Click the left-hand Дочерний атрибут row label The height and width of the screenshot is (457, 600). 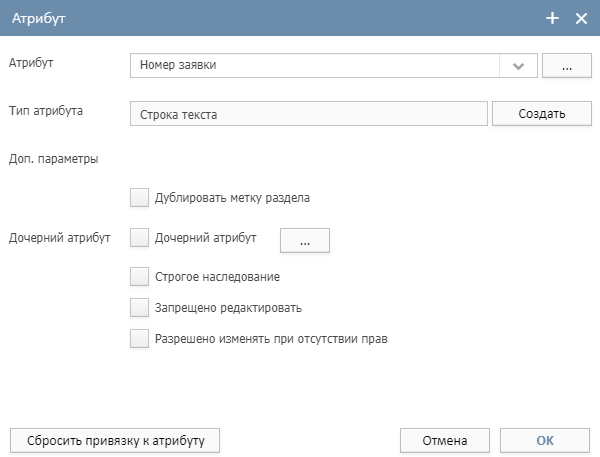60,238
